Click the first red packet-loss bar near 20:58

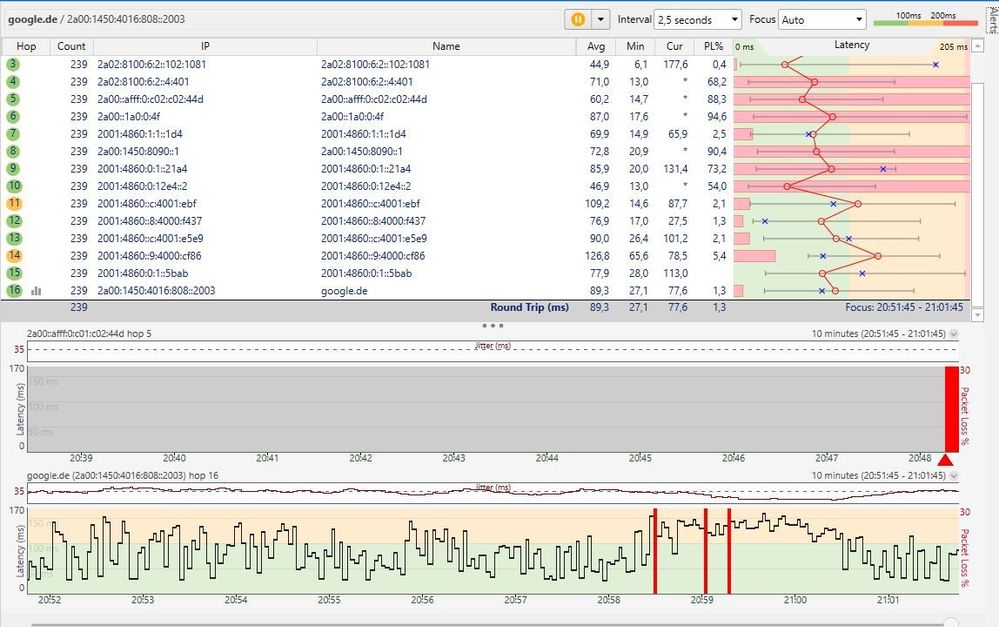pyautogui.click(x=655, y=551)
